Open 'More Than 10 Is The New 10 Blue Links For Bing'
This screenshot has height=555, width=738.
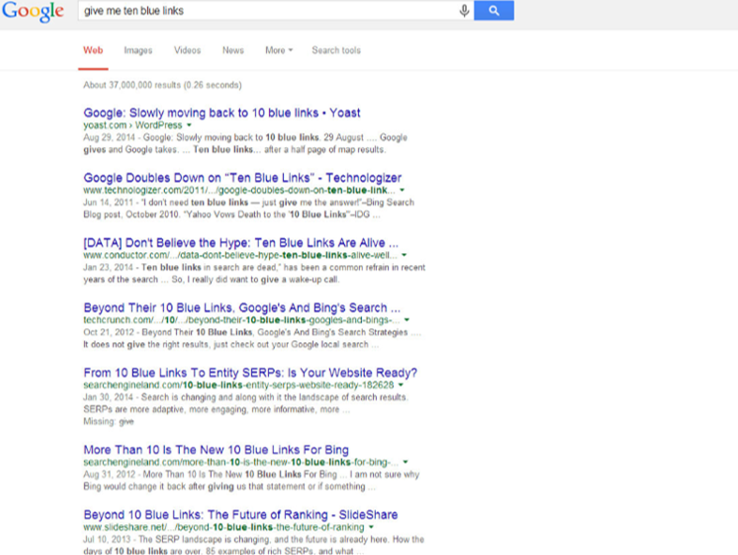(x=216, y=450)
